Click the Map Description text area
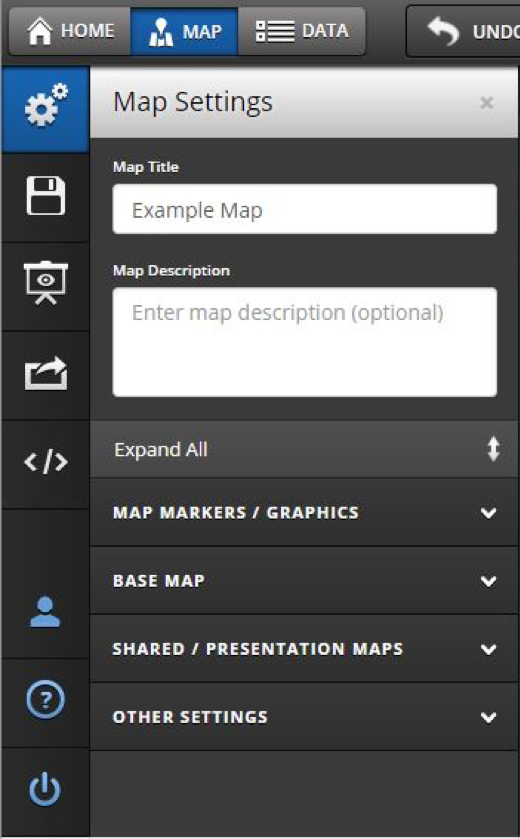520x839 pixels. click(x=304, y=342)
